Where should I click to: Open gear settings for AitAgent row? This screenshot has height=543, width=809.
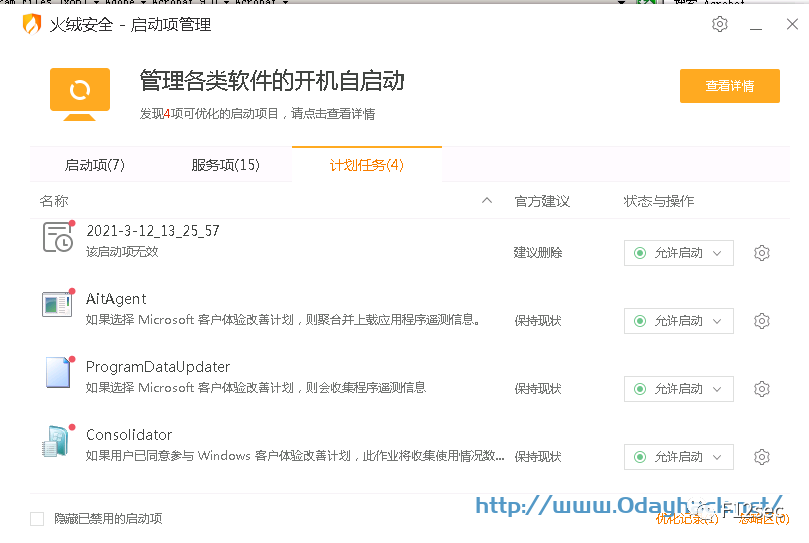pyautogui.click(x=762, y=321)
